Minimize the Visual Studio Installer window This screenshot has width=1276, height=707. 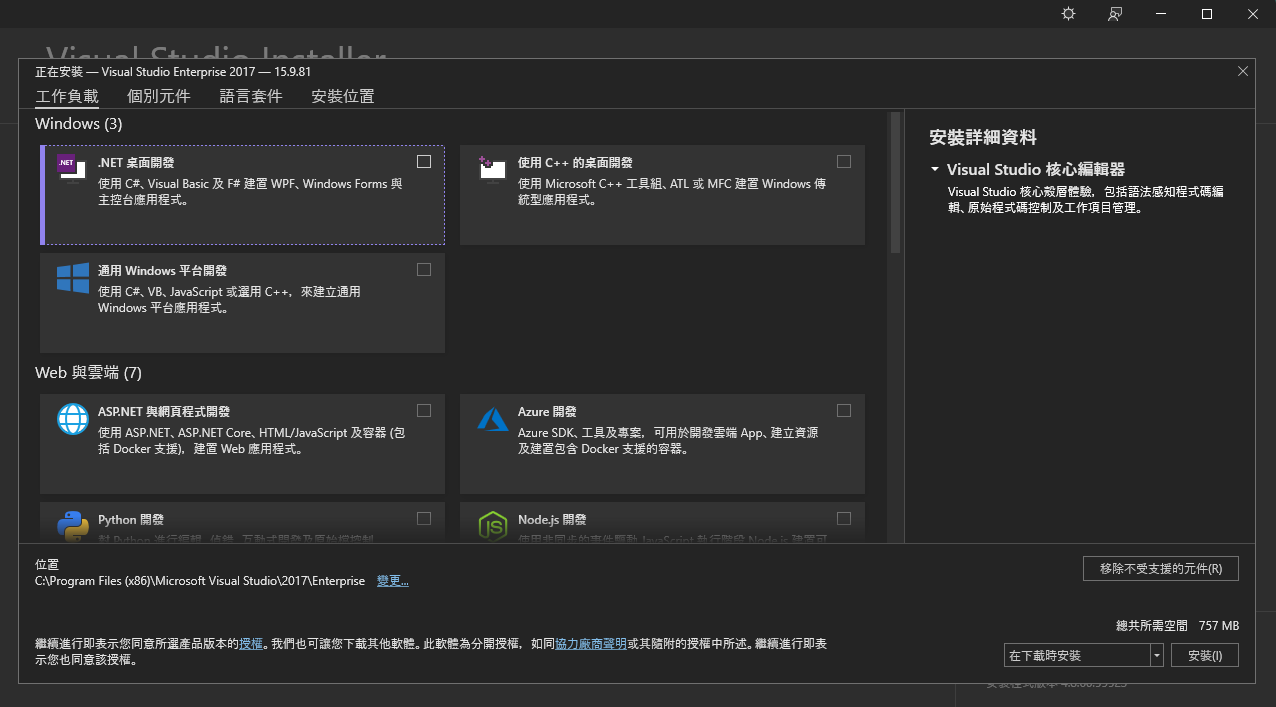(x=1161, y=14)
